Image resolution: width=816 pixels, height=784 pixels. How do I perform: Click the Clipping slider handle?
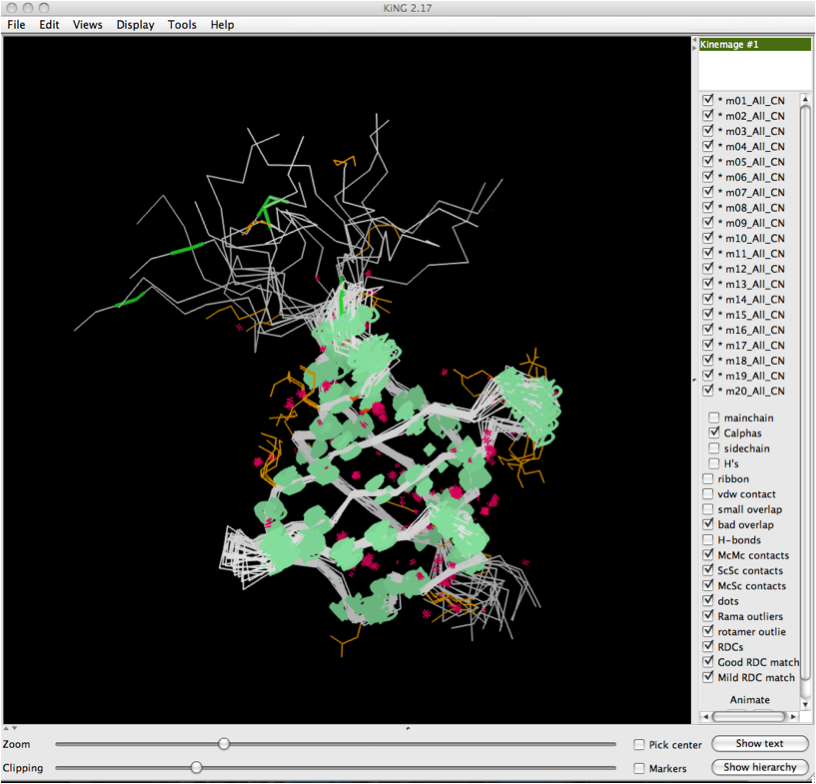tap(196, 767)
